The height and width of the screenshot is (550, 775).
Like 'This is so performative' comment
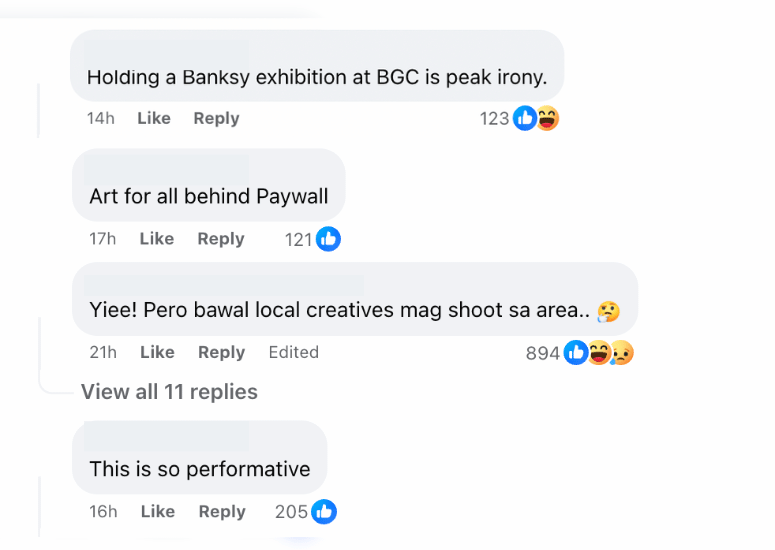tap(158, 511)
